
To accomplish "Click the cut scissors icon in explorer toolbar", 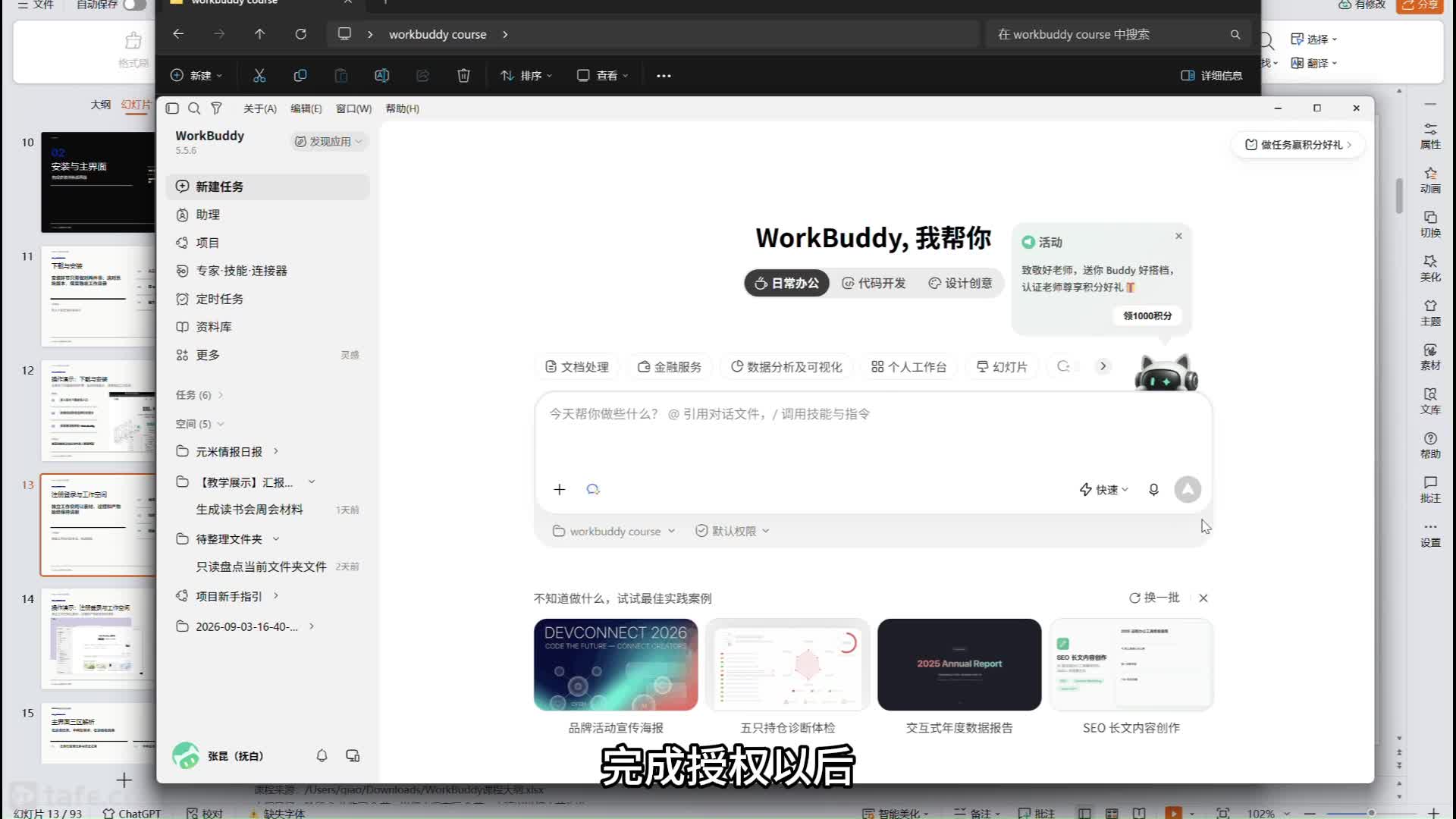I will coord(259,75).
